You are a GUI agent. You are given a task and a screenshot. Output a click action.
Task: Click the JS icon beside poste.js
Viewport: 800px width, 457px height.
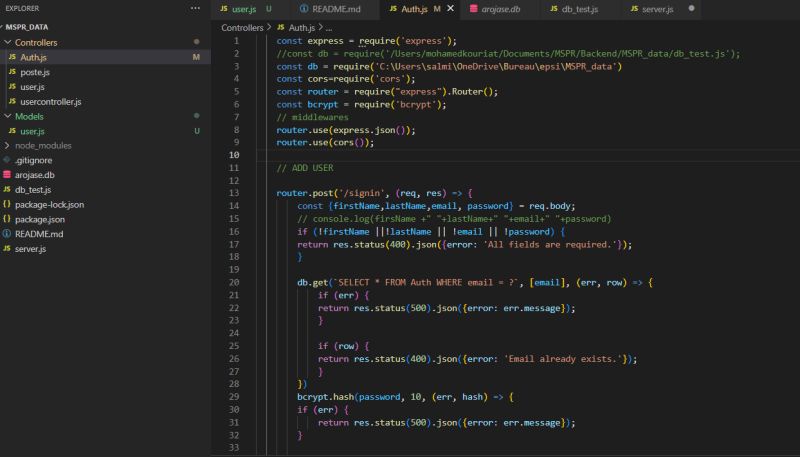click(x=12, y=72)
